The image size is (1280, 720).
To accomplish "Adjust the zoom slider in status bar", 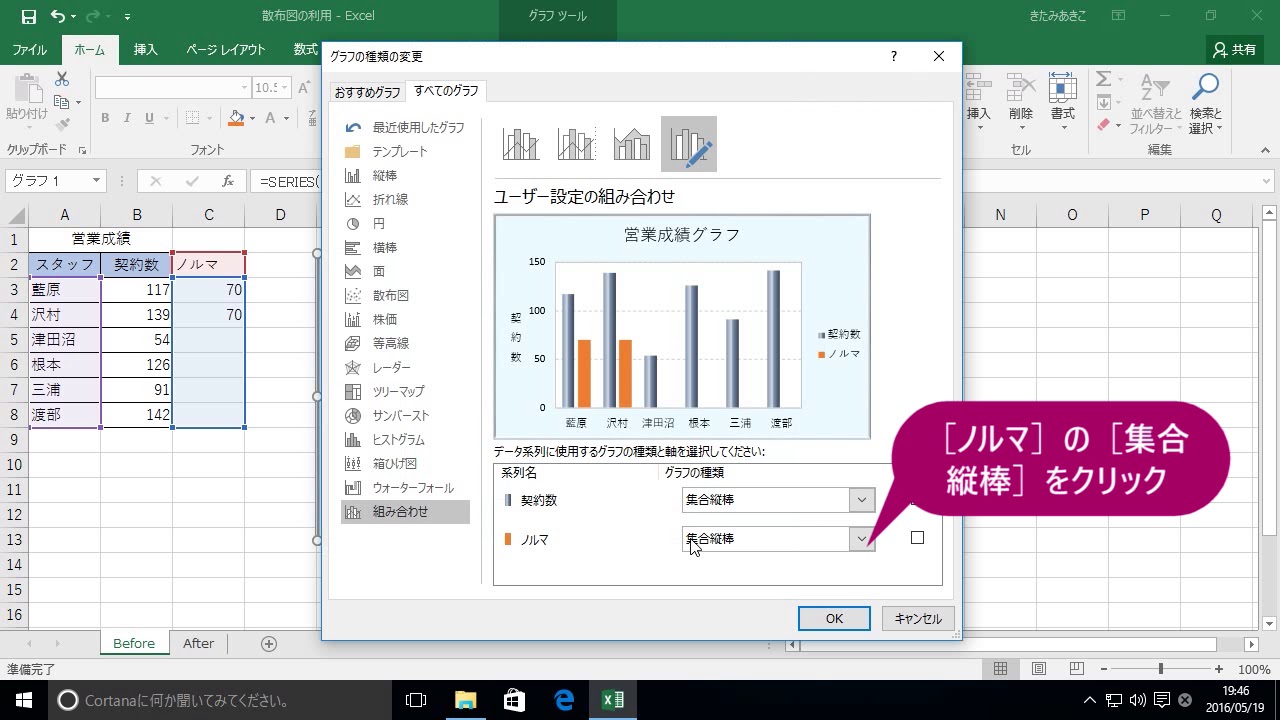I will (x=1161, y=669).
